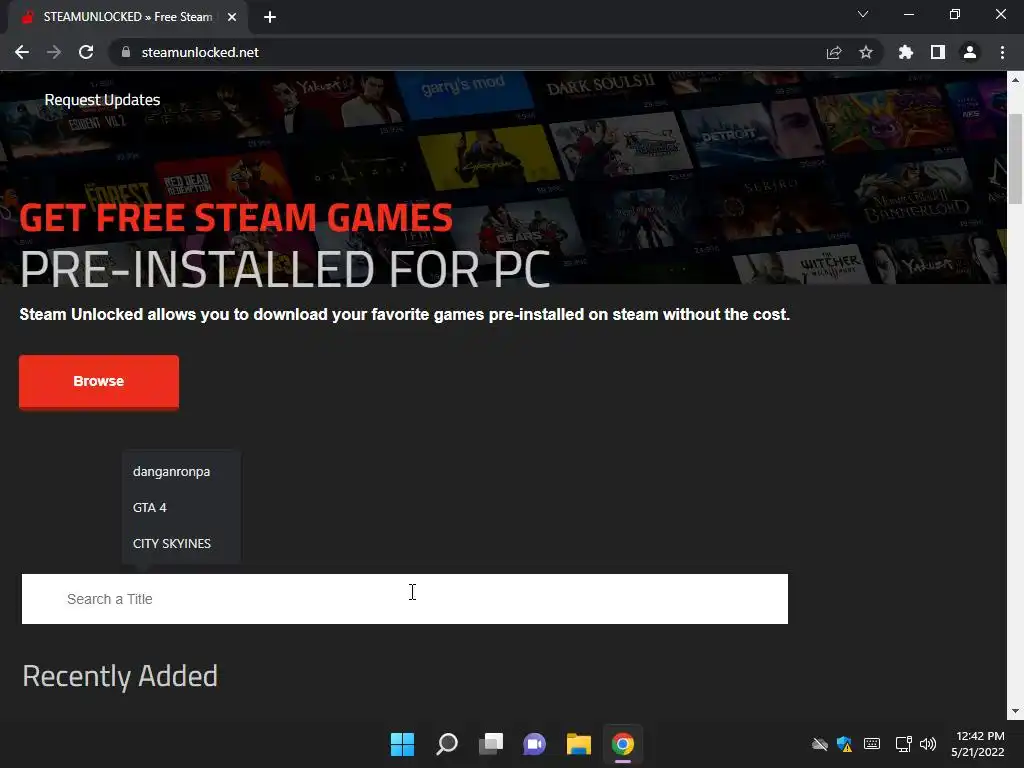Open the Chrome profile avatar
Screen dimensions: 1024x768
coord(970,52)
